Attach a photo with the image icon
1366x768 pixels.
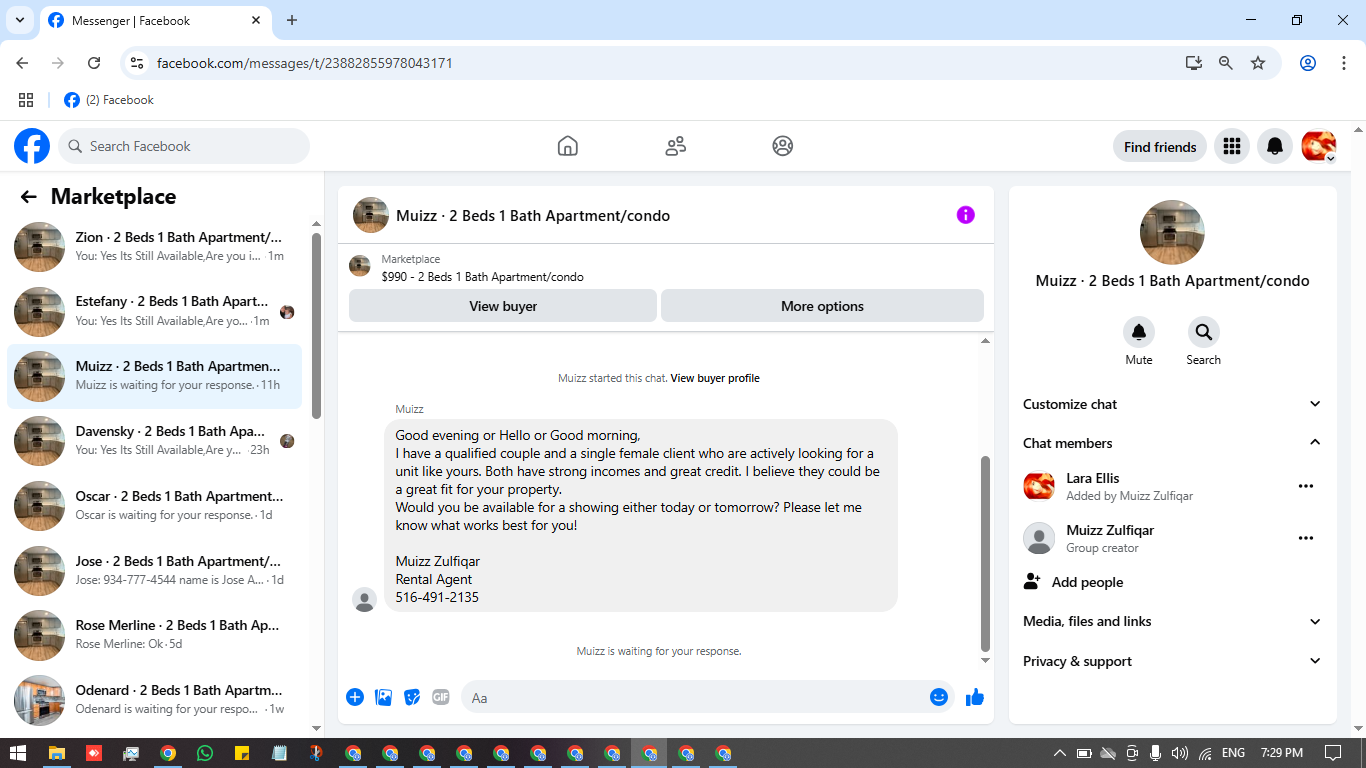point(383,697)
